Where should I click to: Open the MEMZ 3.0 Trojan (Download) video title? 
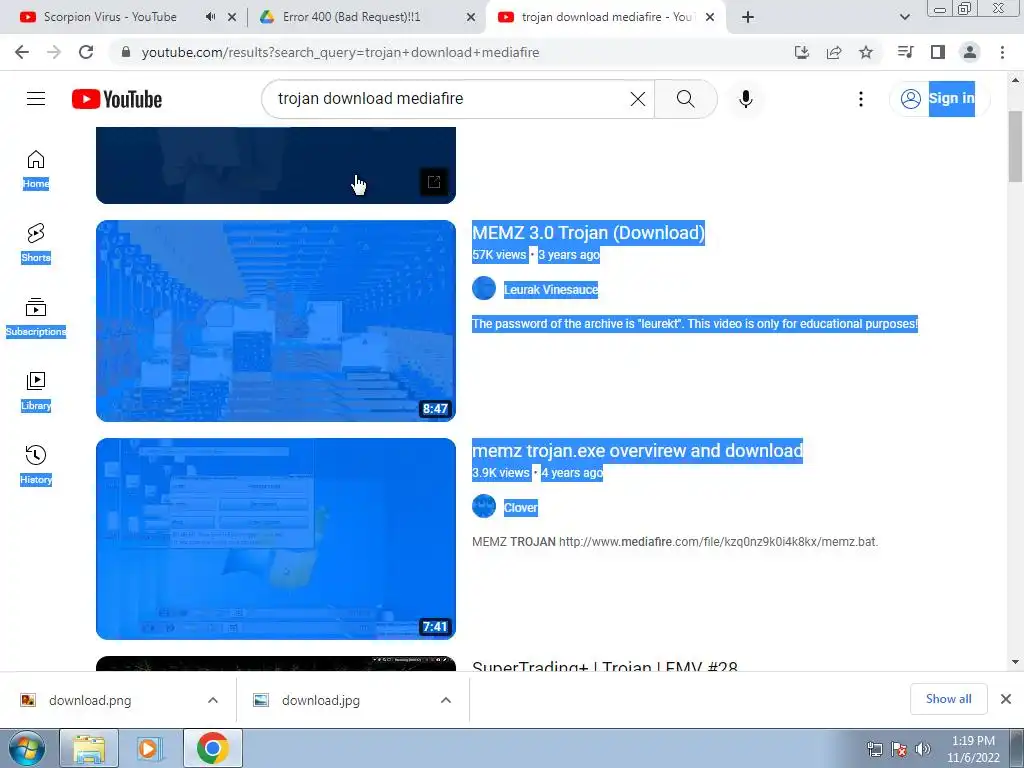588,232
